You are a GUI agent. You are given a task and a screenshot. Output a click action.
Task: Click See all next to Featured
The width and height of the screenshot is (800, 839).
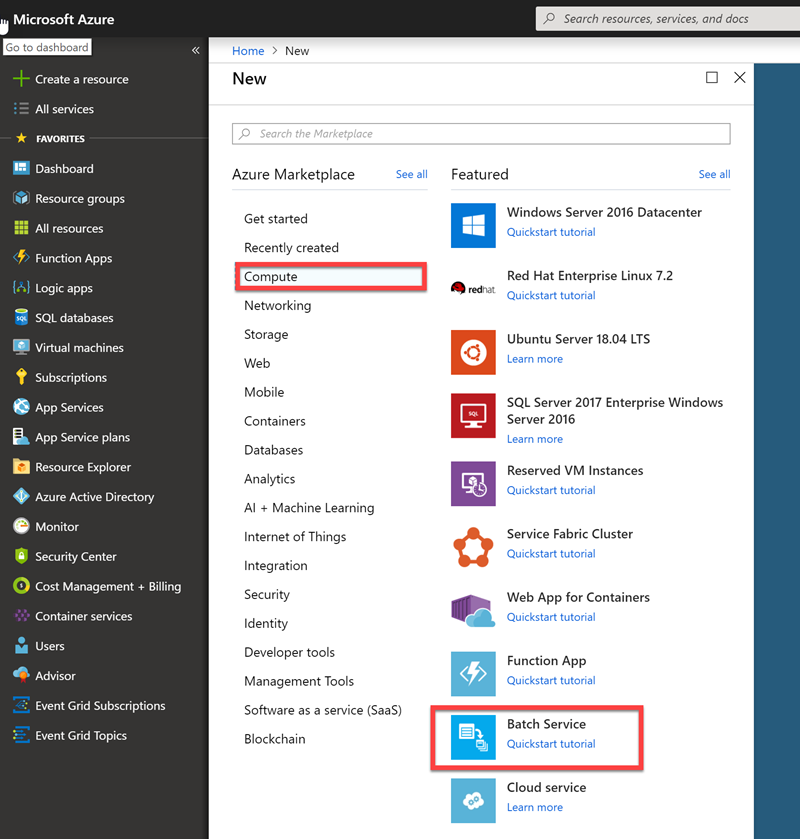coord(714,174)
